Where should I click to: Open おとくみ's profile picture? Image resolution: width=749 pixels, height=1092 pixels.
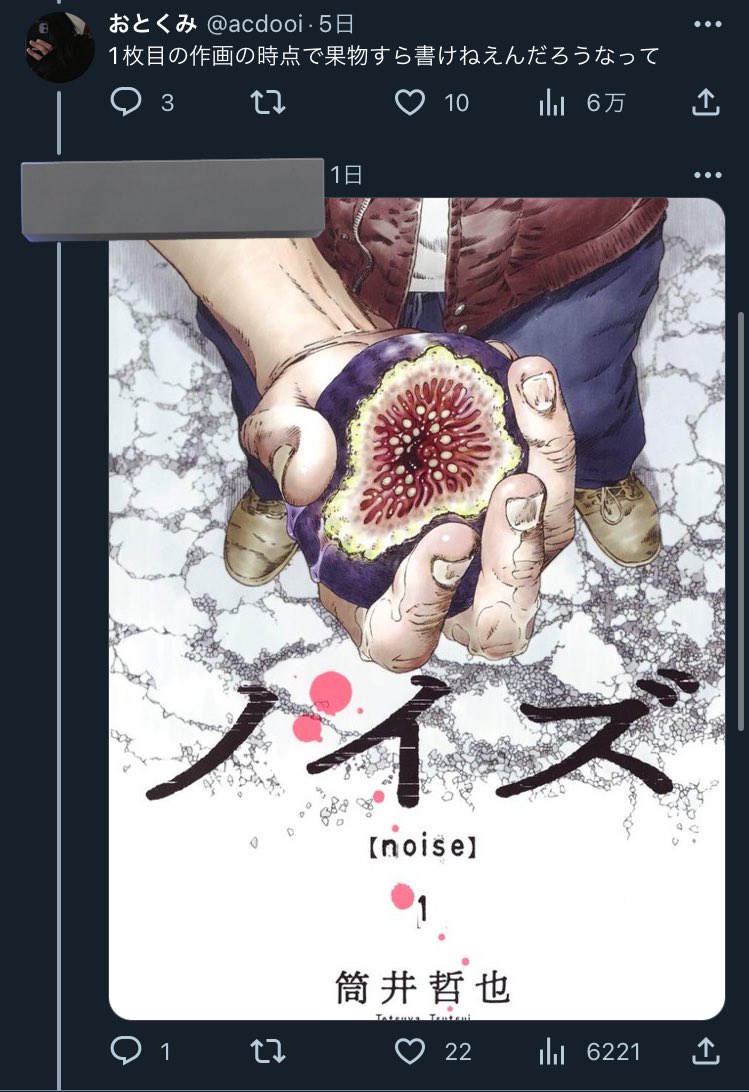coord(60,47)
